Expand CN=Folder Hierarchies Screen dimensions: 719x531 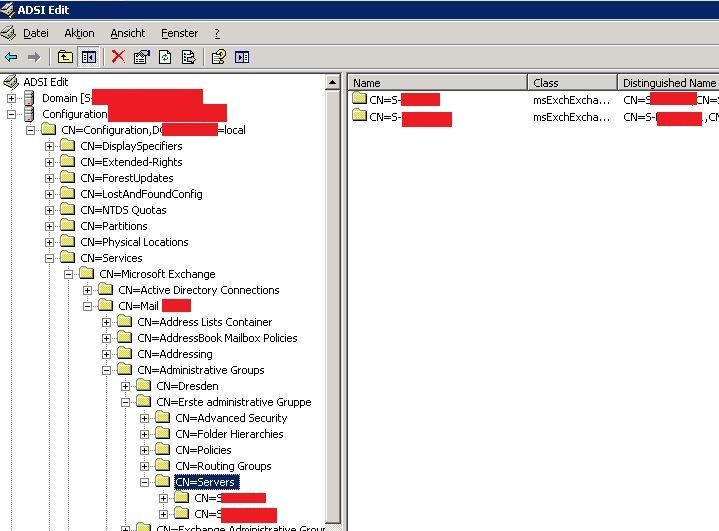coord(144,434)
